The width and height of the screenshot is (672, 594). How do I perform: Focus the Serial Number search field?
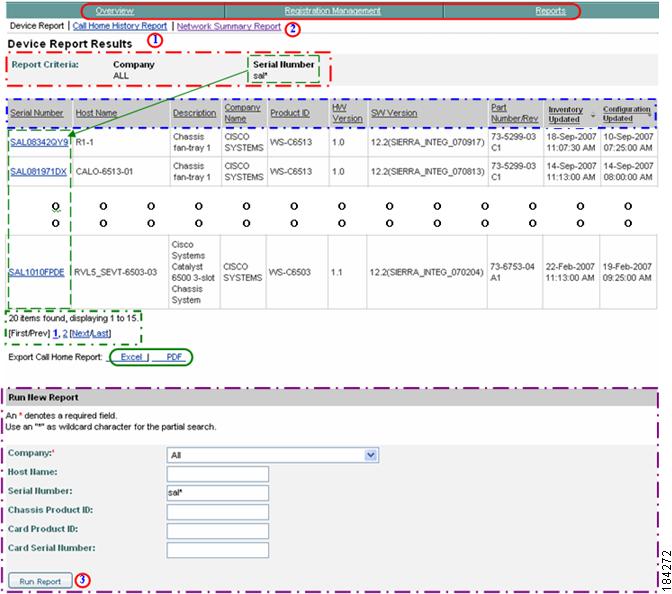click(x=218, y=493)
